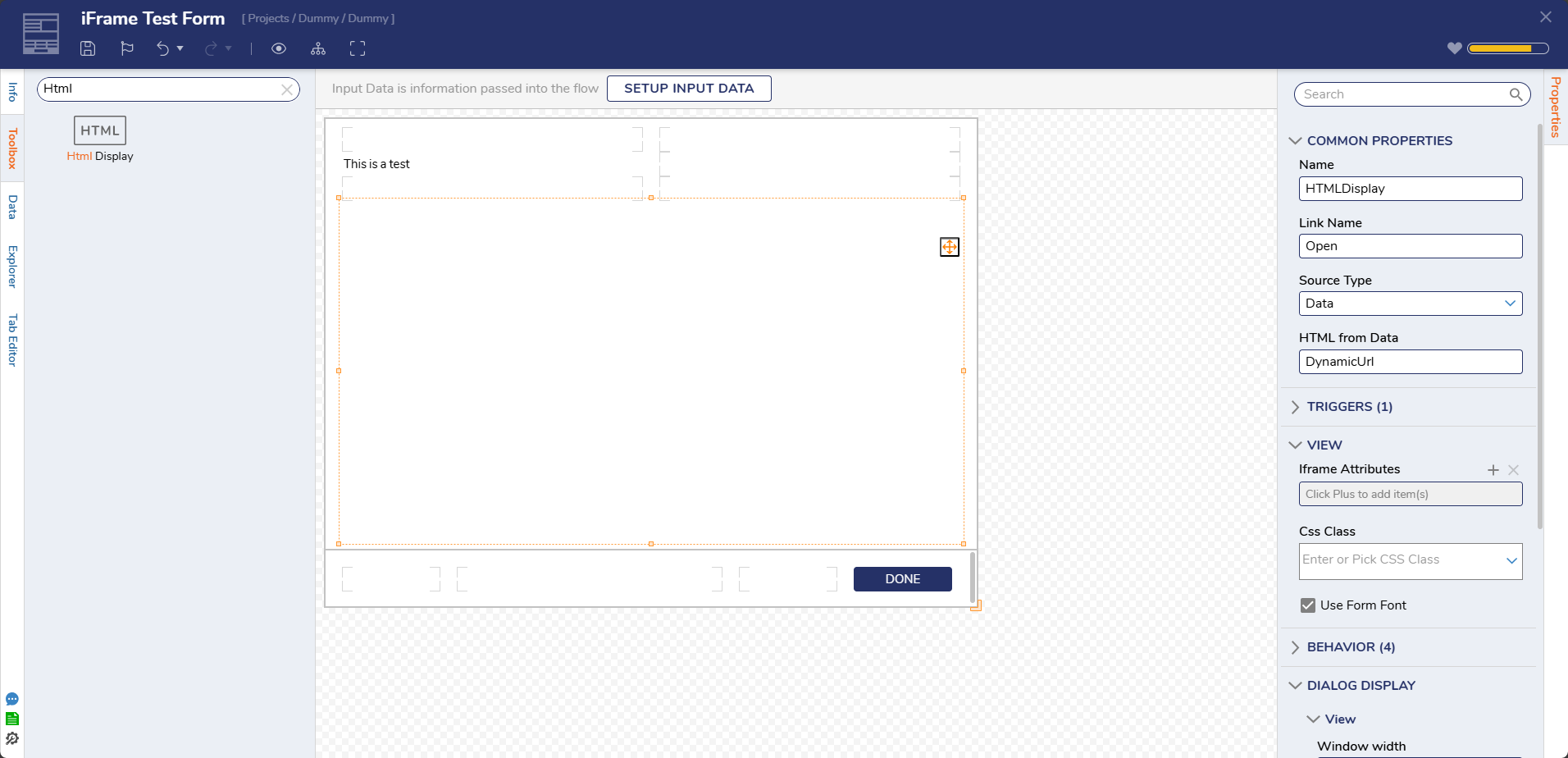
Task: Open the Css Class dropdown
Action: coord(1511,561)
